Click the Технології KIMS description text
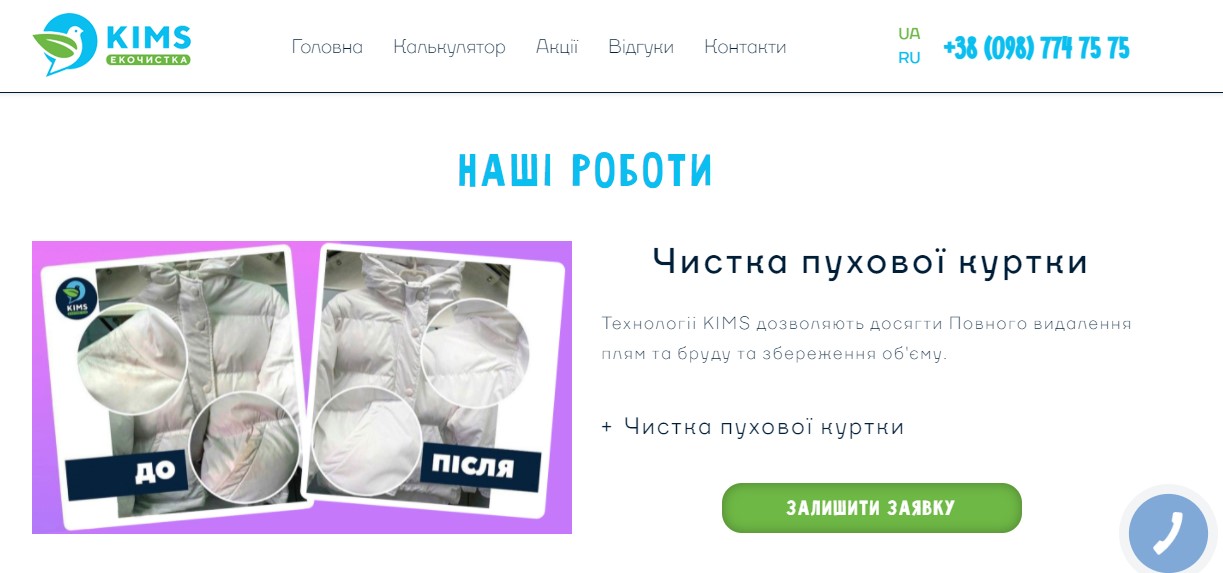This screenshot has width=1223, height=573. (867, 339)
